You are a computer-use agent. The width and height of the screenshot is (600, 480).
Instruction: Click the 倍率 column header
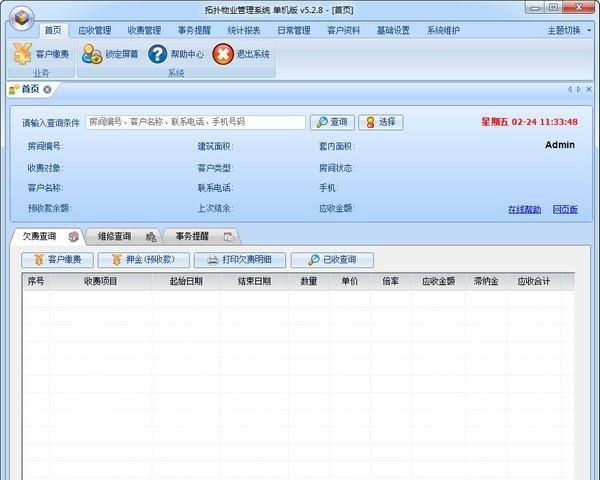[x=390, y=281]
